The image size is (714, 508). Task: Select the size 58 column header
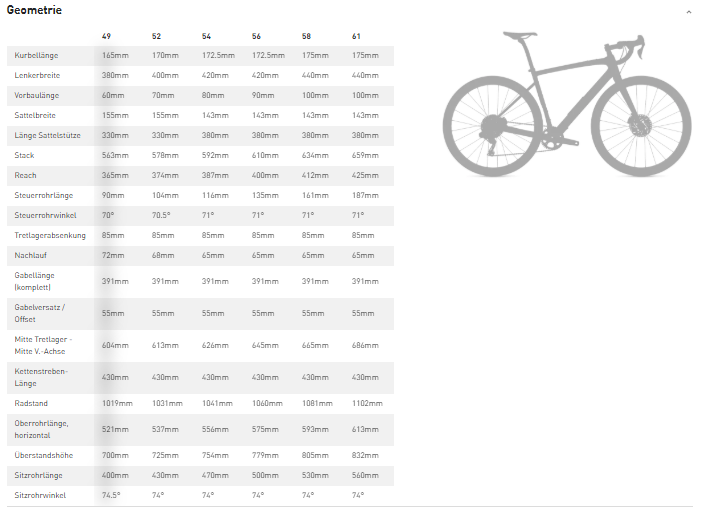pos(306,36)
